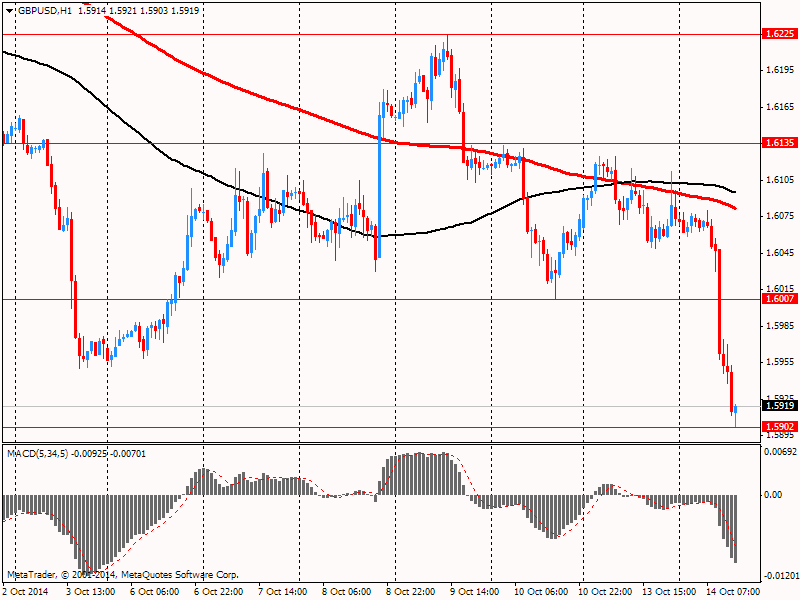Click the 10 Oct 22:00 time label

click(x=606, y=591)
